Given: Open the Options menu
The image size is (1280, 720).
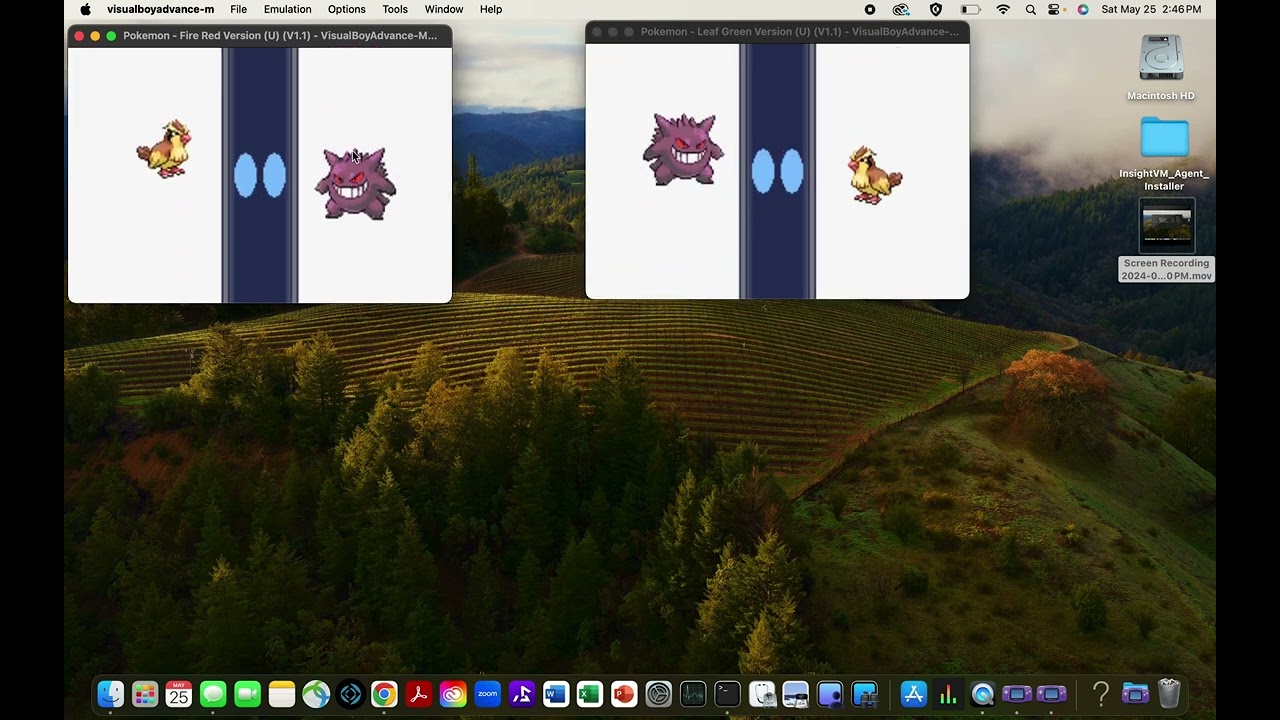Looking at the screenshot, I should [x=346, y=9].
